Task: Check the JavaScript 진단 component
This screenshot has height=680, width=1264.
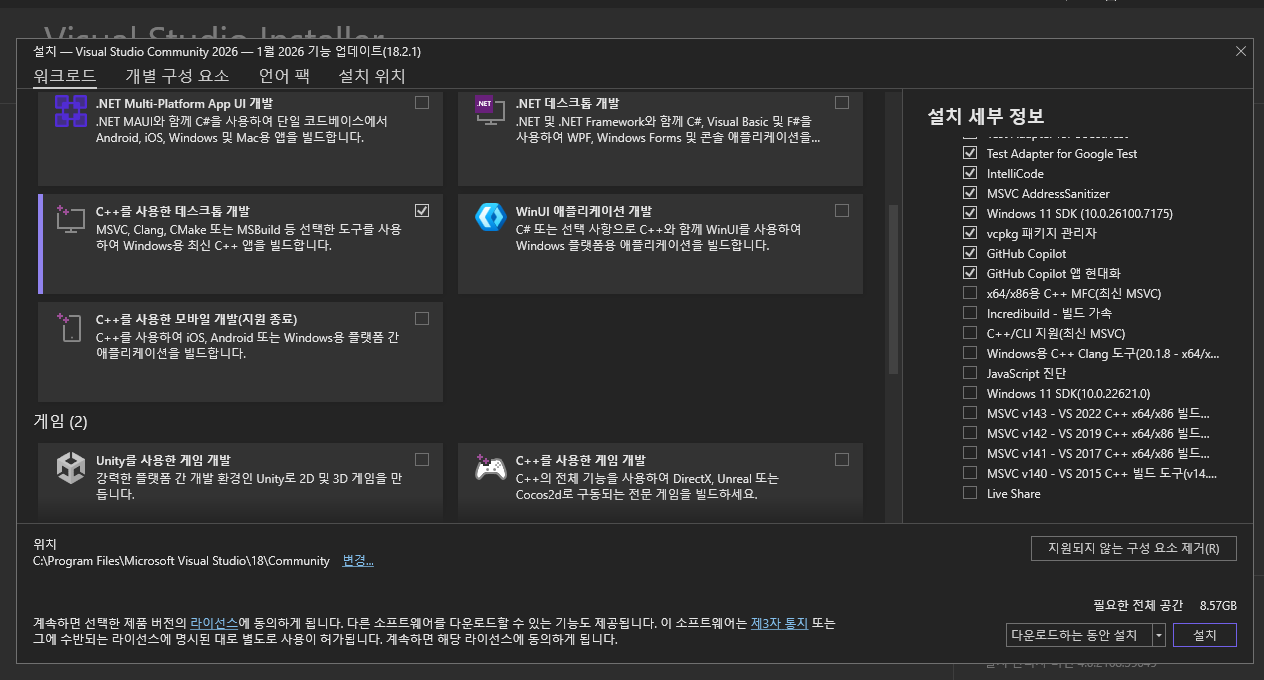Action: (970, 373)
